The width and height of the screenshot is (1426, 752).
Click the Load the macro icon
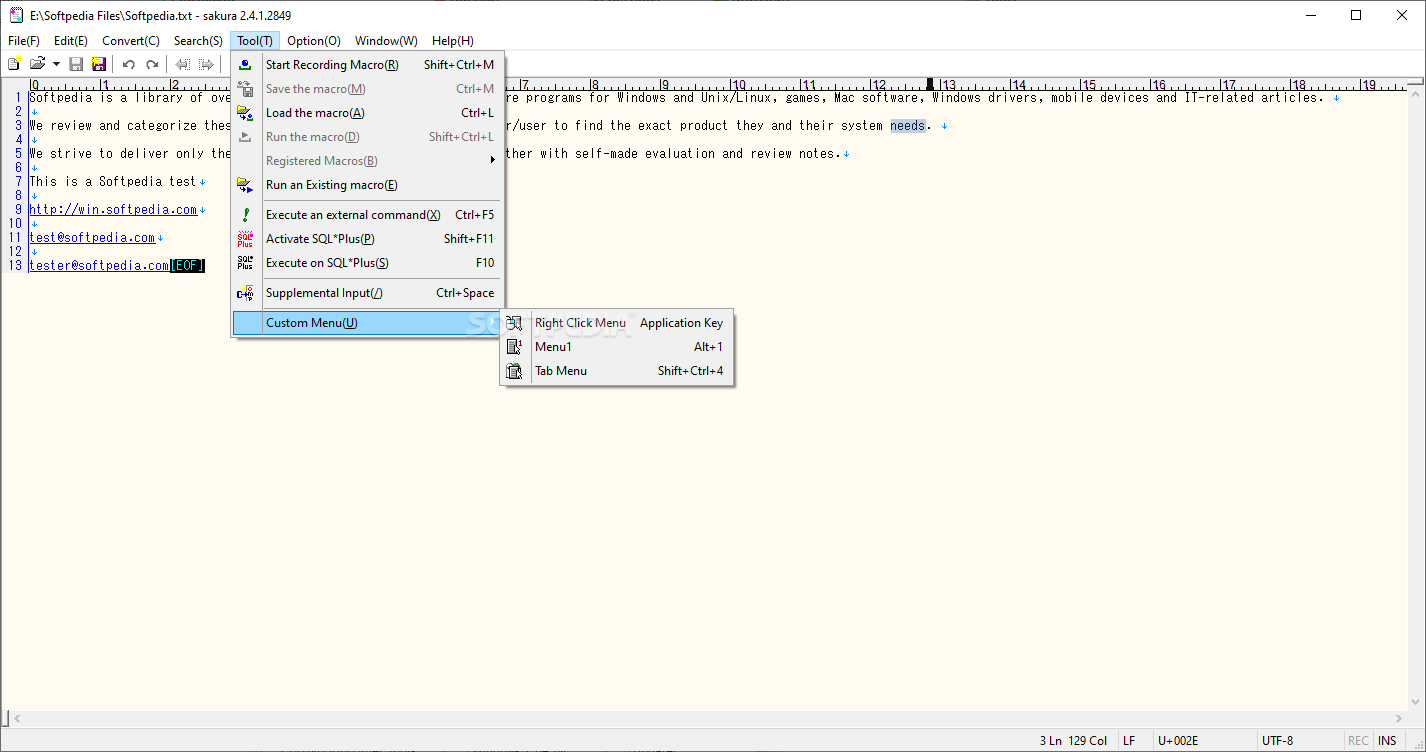click(x=245, y=113)
